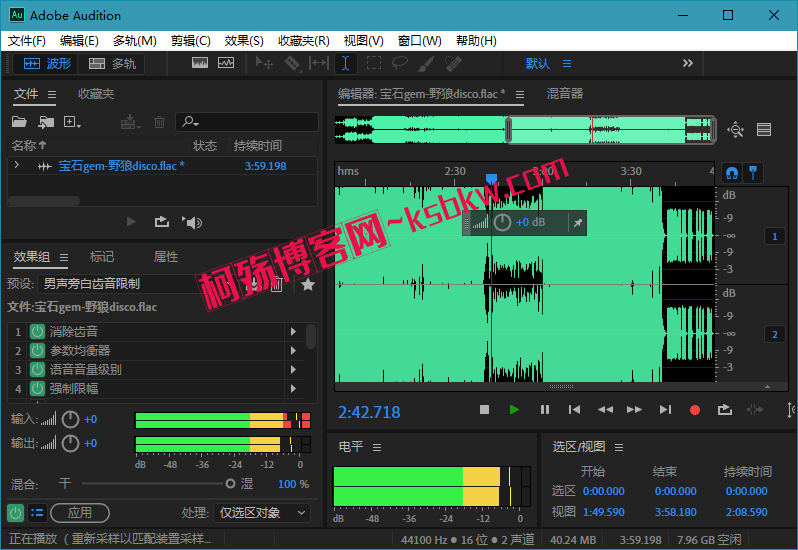Click the green Play button

click(x=515, y=410)
